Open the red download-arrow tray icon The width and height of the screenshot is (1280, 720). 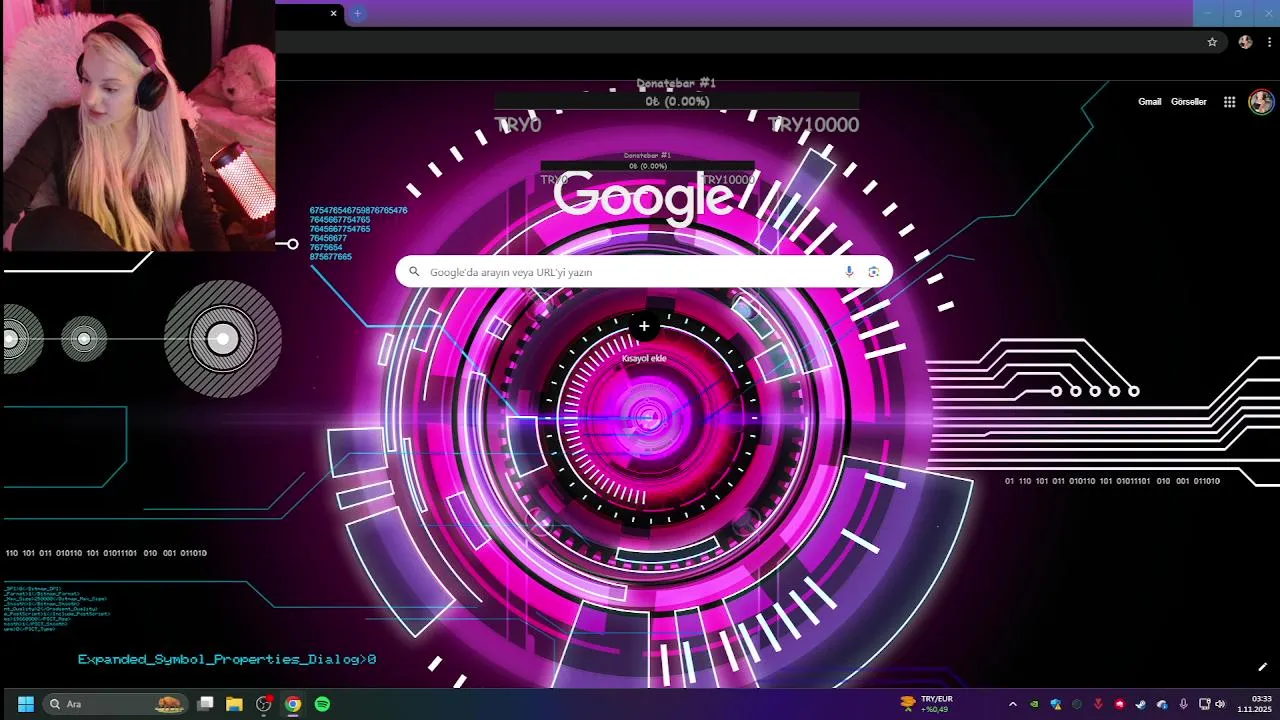tap(1098, 704)
